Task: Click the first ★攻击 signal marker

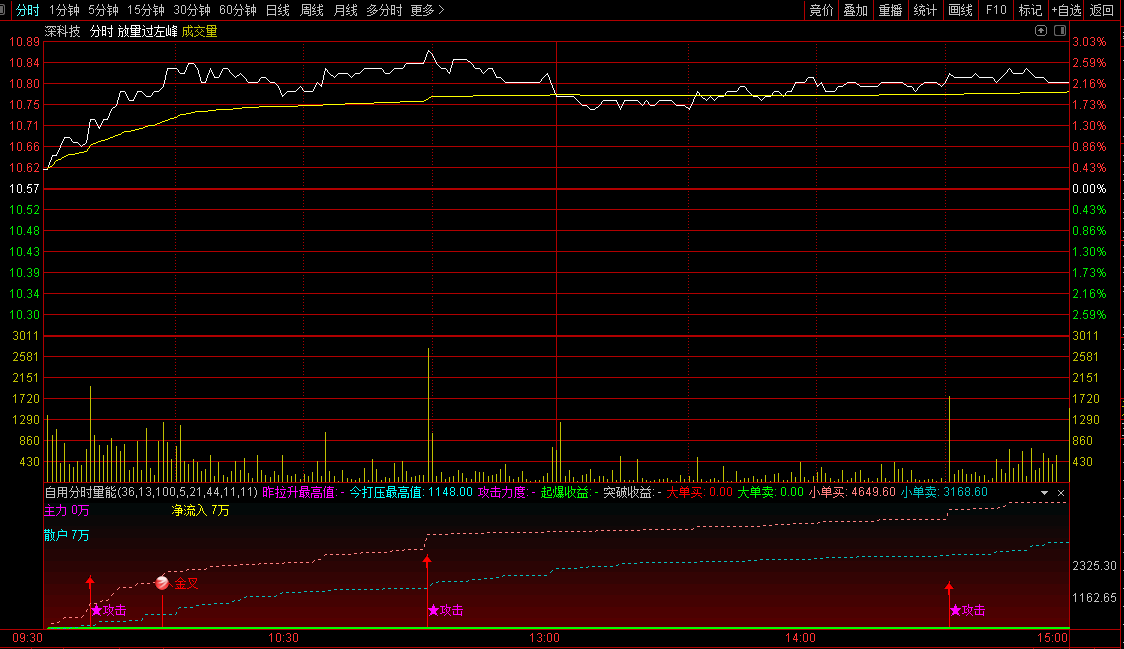Action: coord(109,610)
